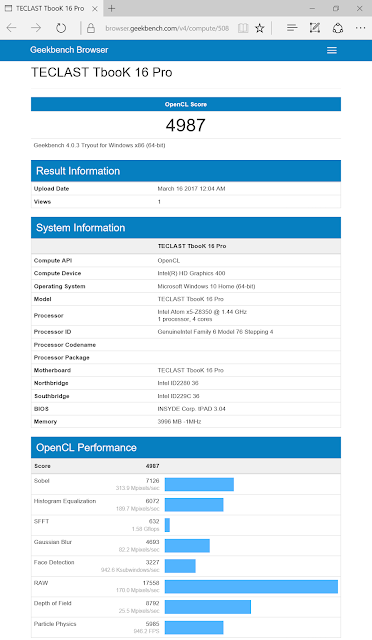Click the Face Detection label
Screen dimensions: 372x640
coord(54,562)
